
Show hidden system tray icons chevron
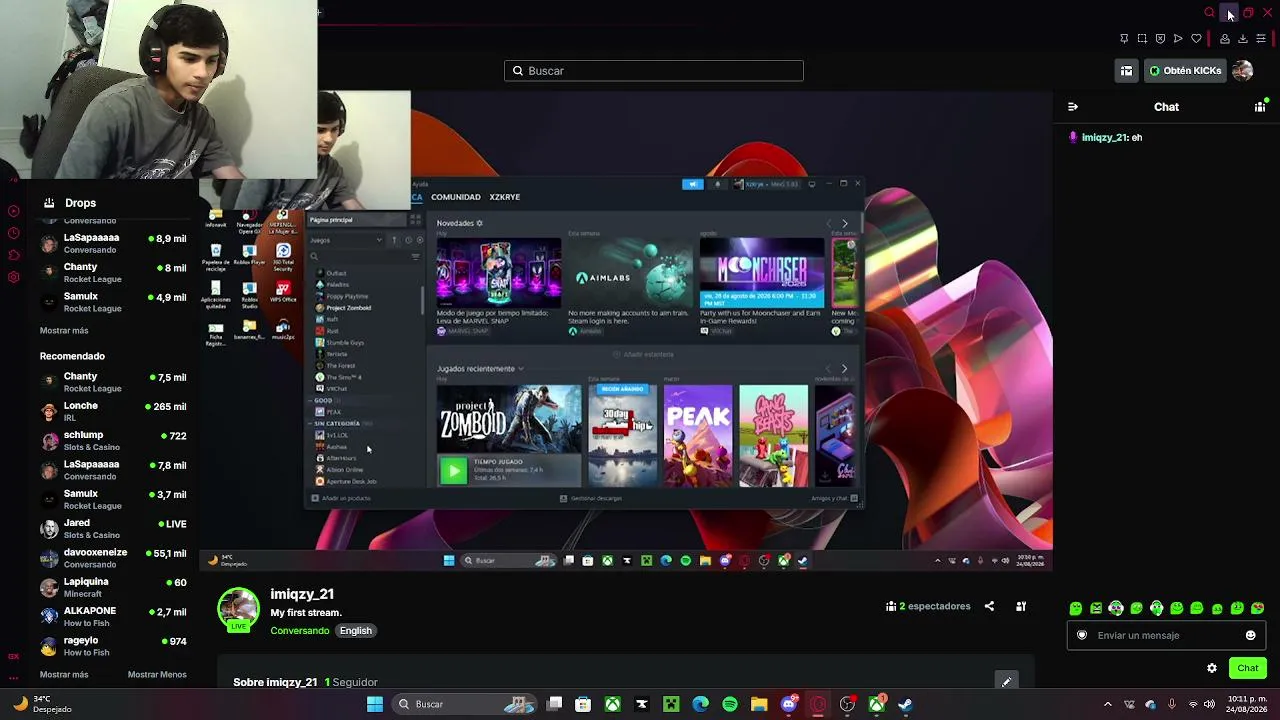[1107, 704]
